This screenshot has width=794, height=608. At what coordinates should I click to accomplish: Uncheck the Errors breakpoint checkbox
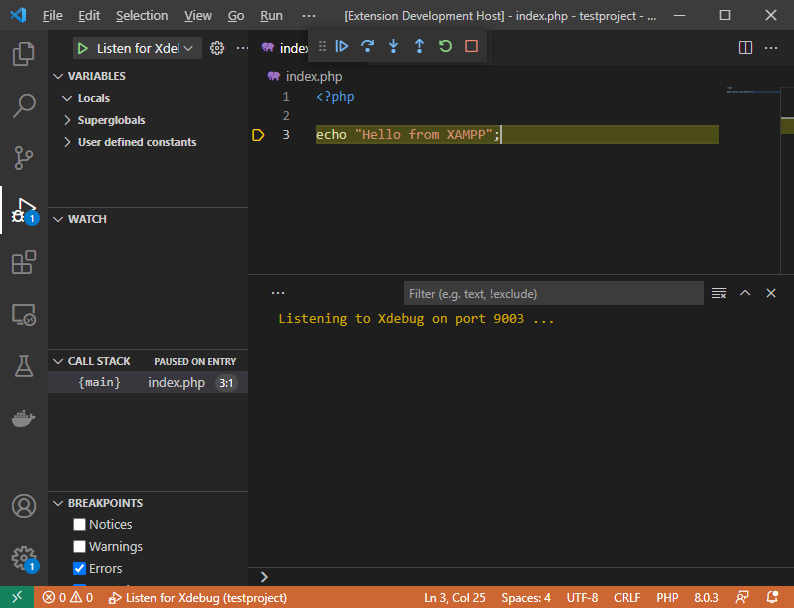(x=80, y=569)
